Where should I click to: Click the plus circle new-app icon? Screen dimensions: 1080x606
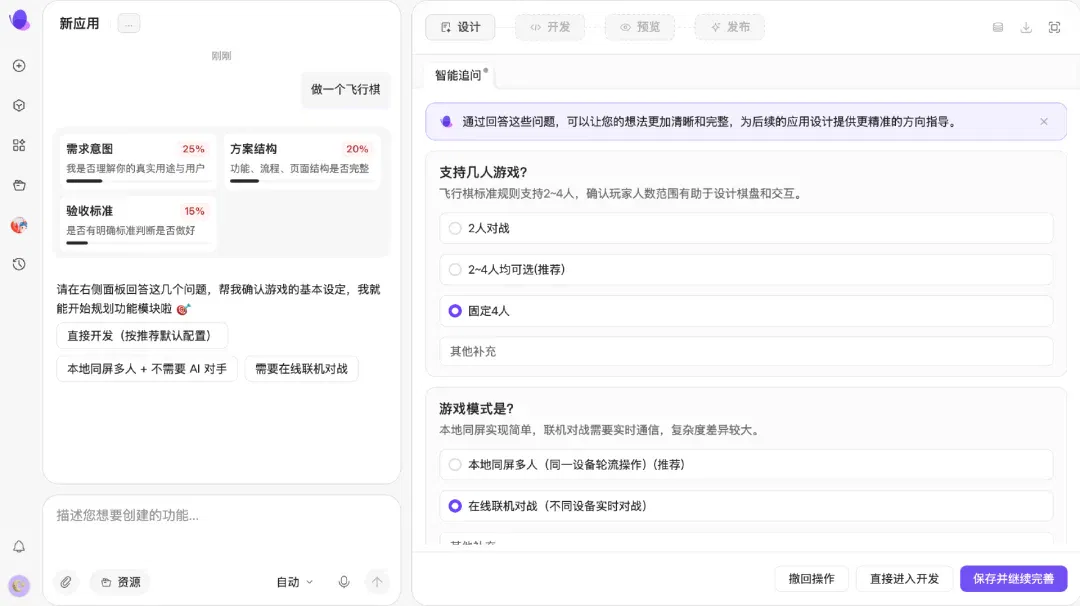coord(19,65)
